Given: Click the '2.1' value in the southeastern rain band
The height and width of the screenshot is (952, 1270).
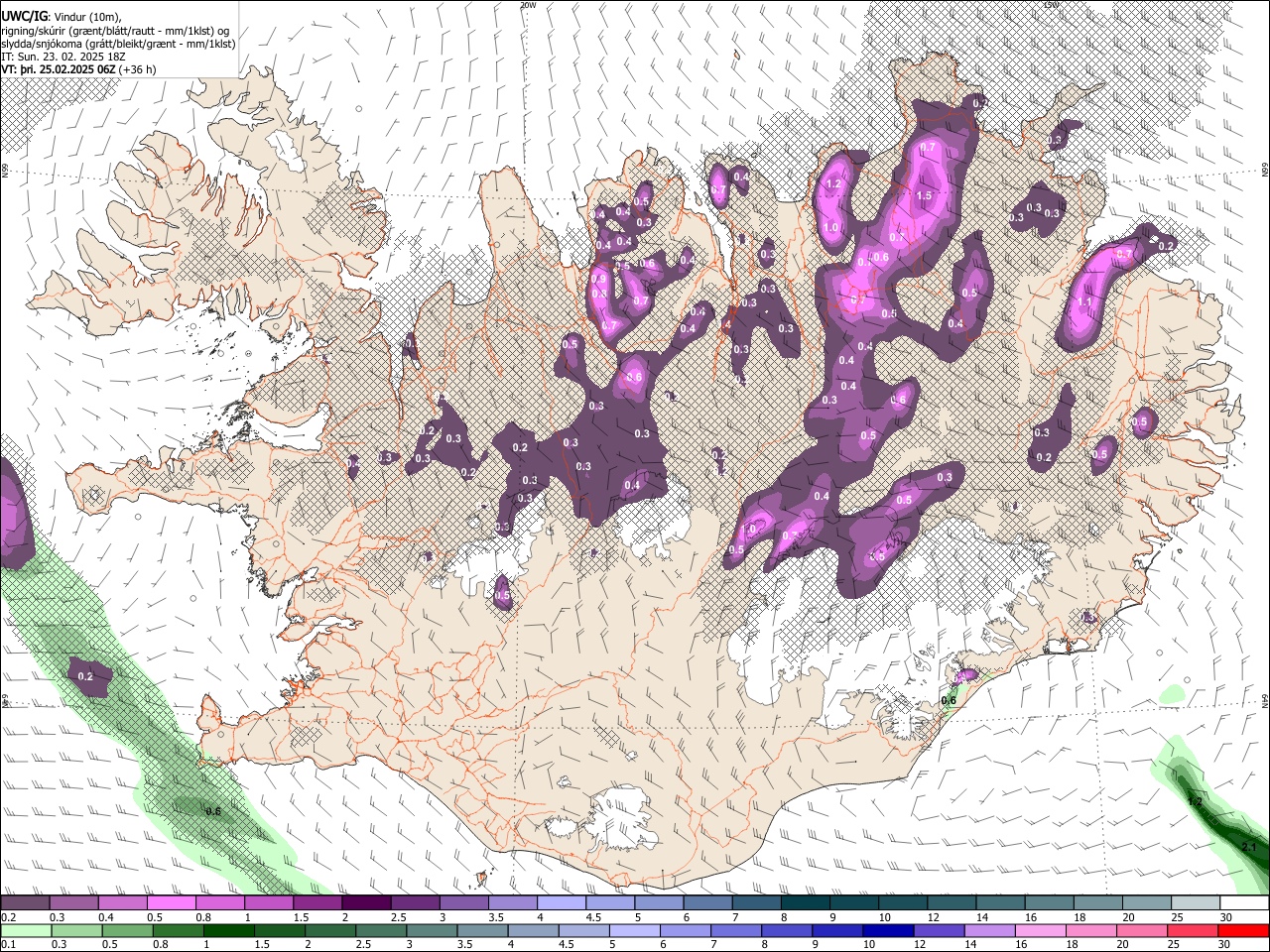Looking at the screenshot, I should click(x=1249, y=846).
